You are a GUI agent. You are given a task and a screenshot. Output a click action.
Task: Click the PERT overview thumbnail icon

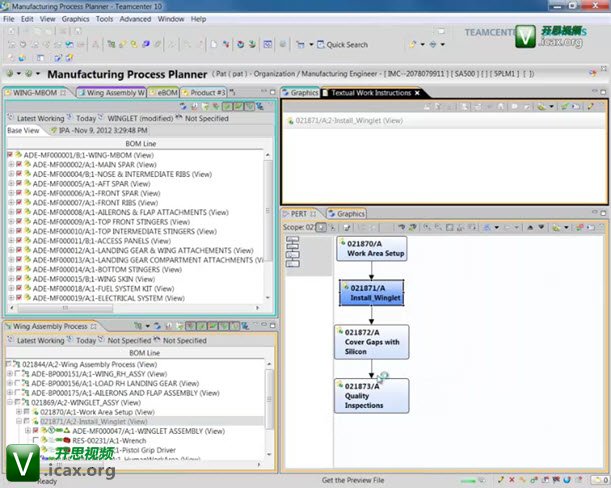click(293, 251)
